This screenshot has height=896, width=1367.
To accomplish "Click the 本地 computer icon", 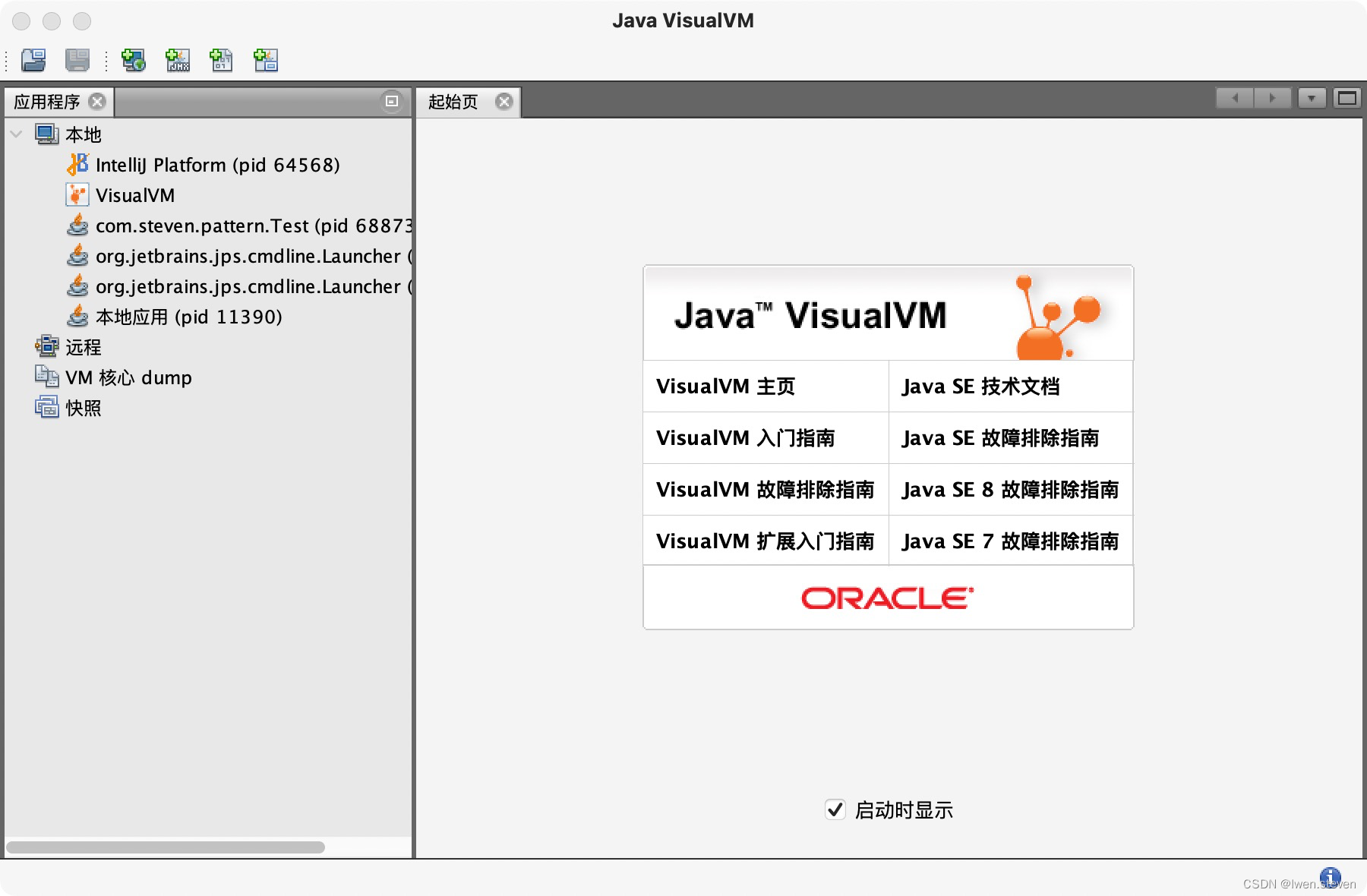I will click(47, 134).
